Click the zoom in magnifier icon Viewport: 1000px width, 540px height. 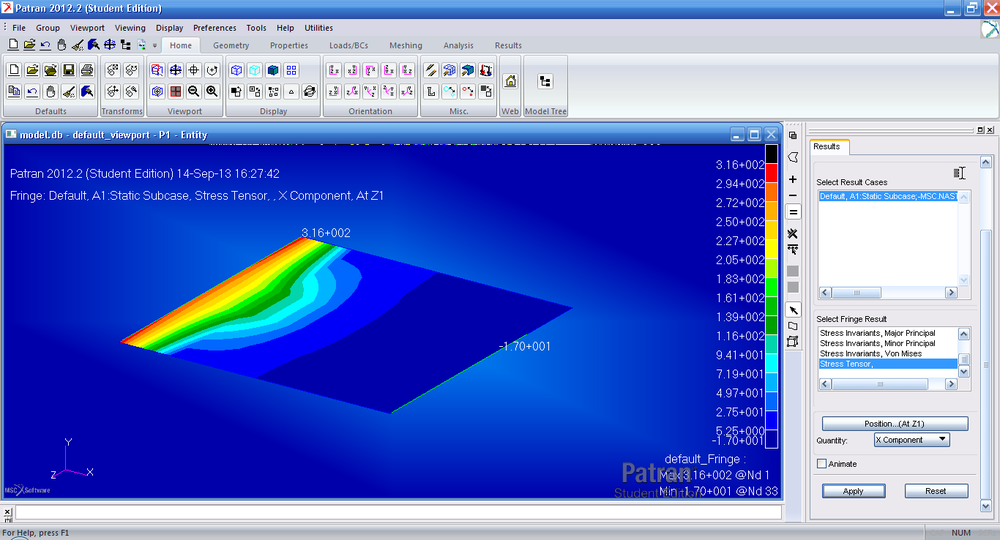pyautogui.click(x=211, y=91)
